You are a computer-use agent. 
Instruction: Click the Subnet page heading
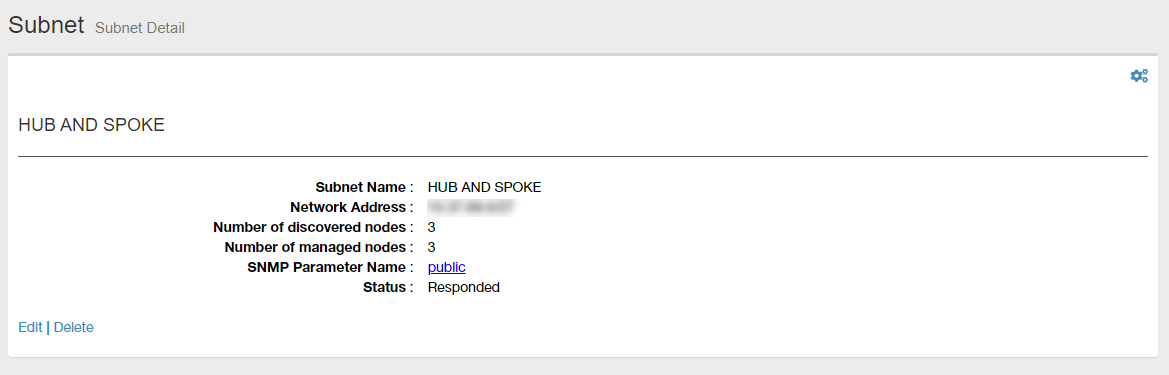point(46,25)
